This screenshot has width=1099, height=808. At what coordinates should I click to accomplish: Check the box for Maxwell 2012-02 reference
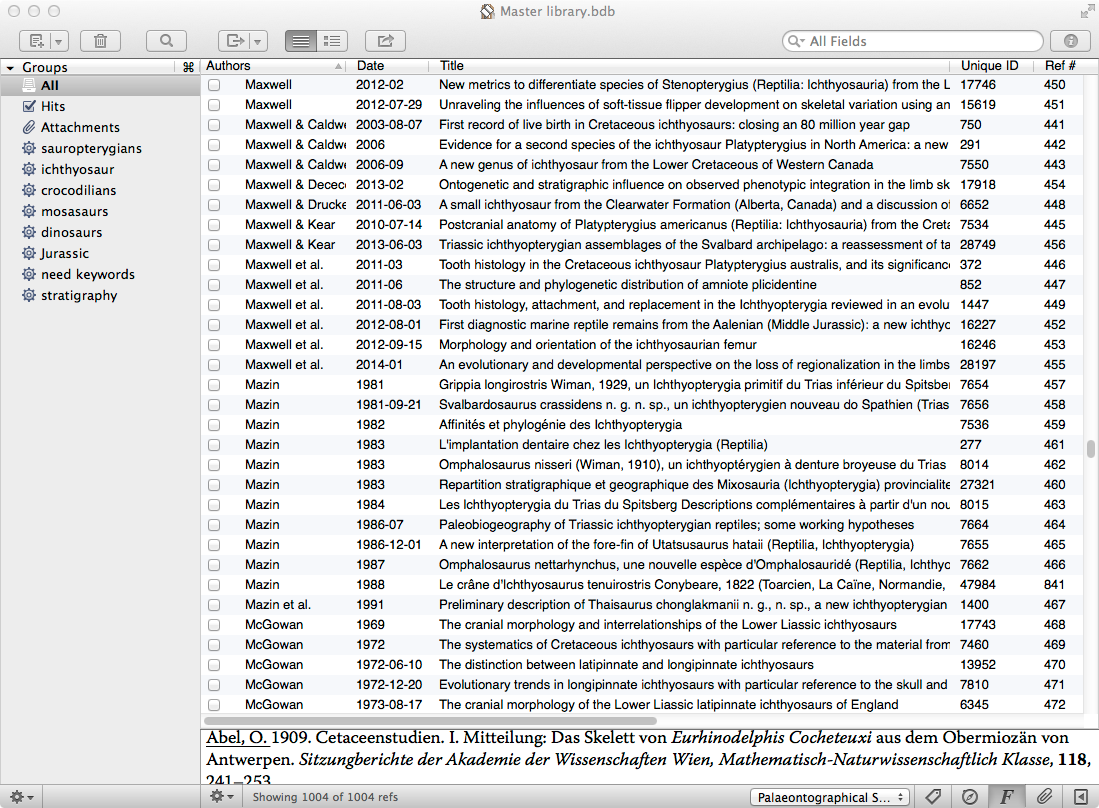click(x=214, y=85)
